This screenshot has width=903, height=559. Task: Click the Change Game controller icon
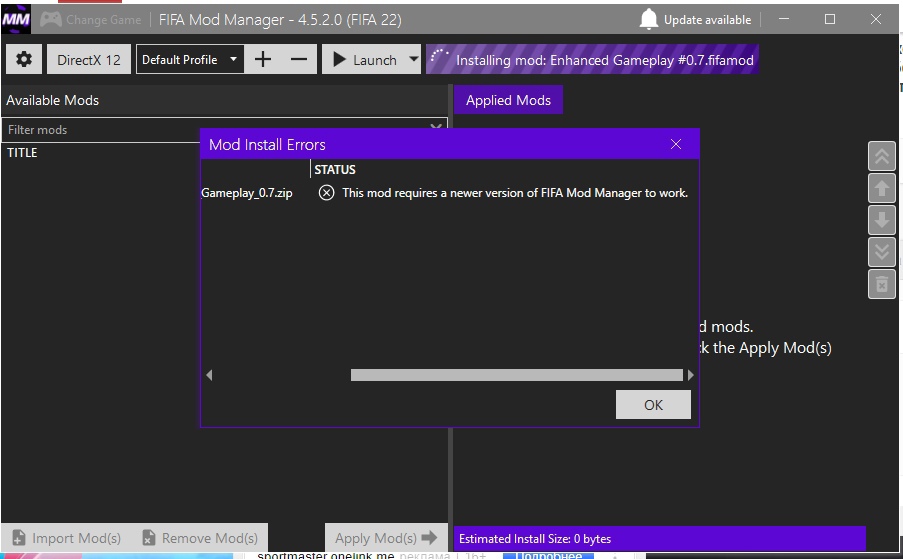(x=51, y=19)
